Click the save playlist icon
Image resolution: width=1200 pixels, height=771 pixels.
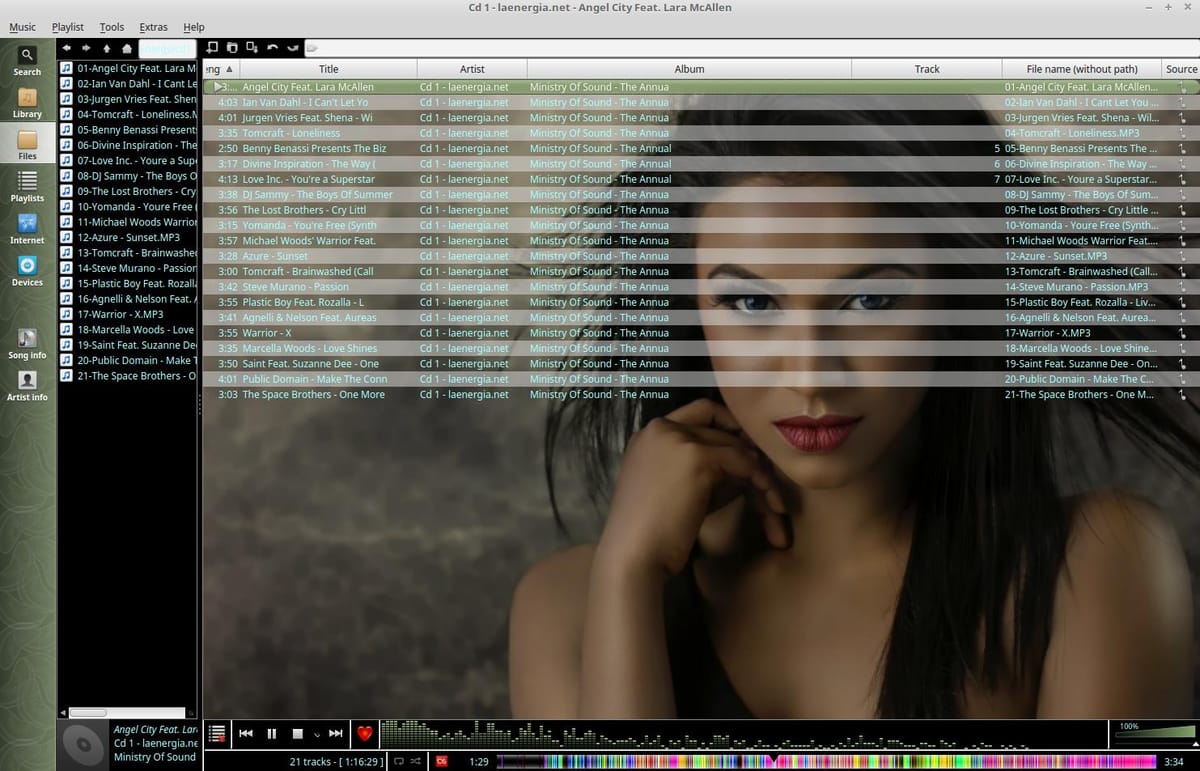click(252, 47)
